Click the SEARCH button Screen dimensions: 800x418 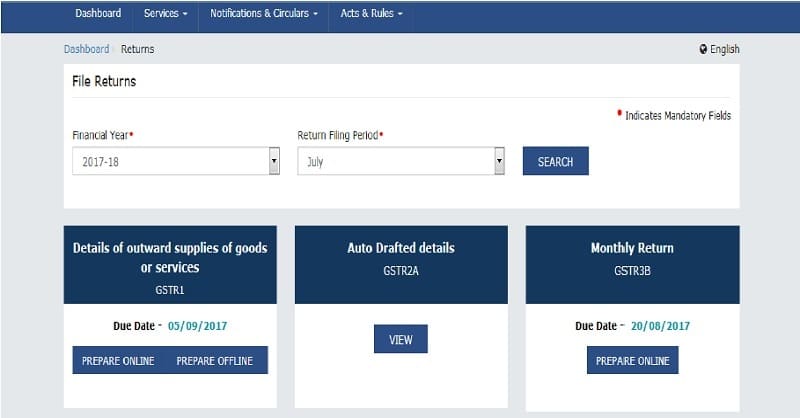(556, 161)
